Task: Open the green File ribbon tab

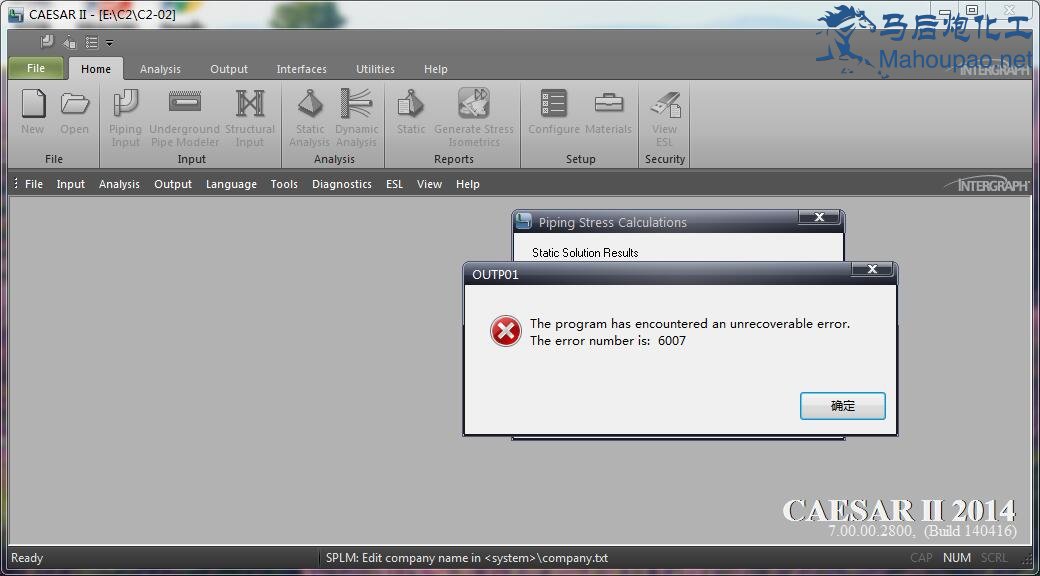Action: [36, 68]
